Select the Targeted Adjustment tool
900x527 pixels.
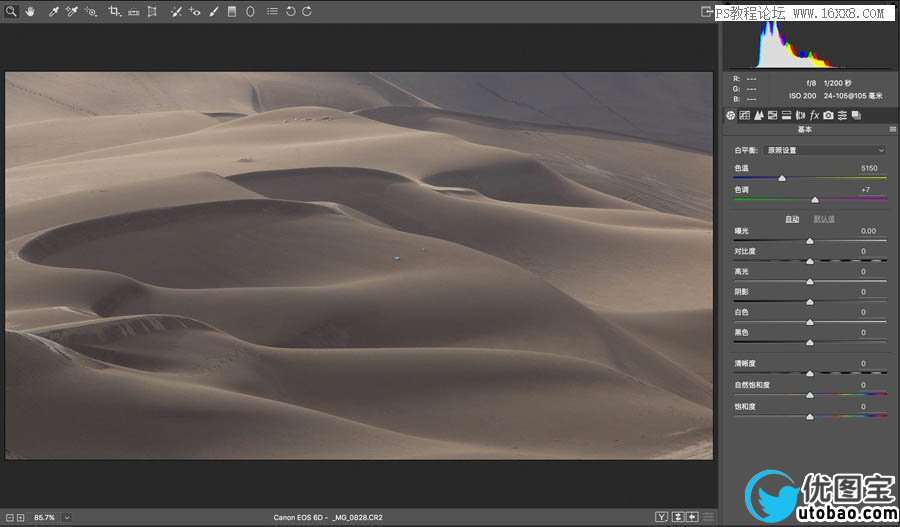coord(91,11)
